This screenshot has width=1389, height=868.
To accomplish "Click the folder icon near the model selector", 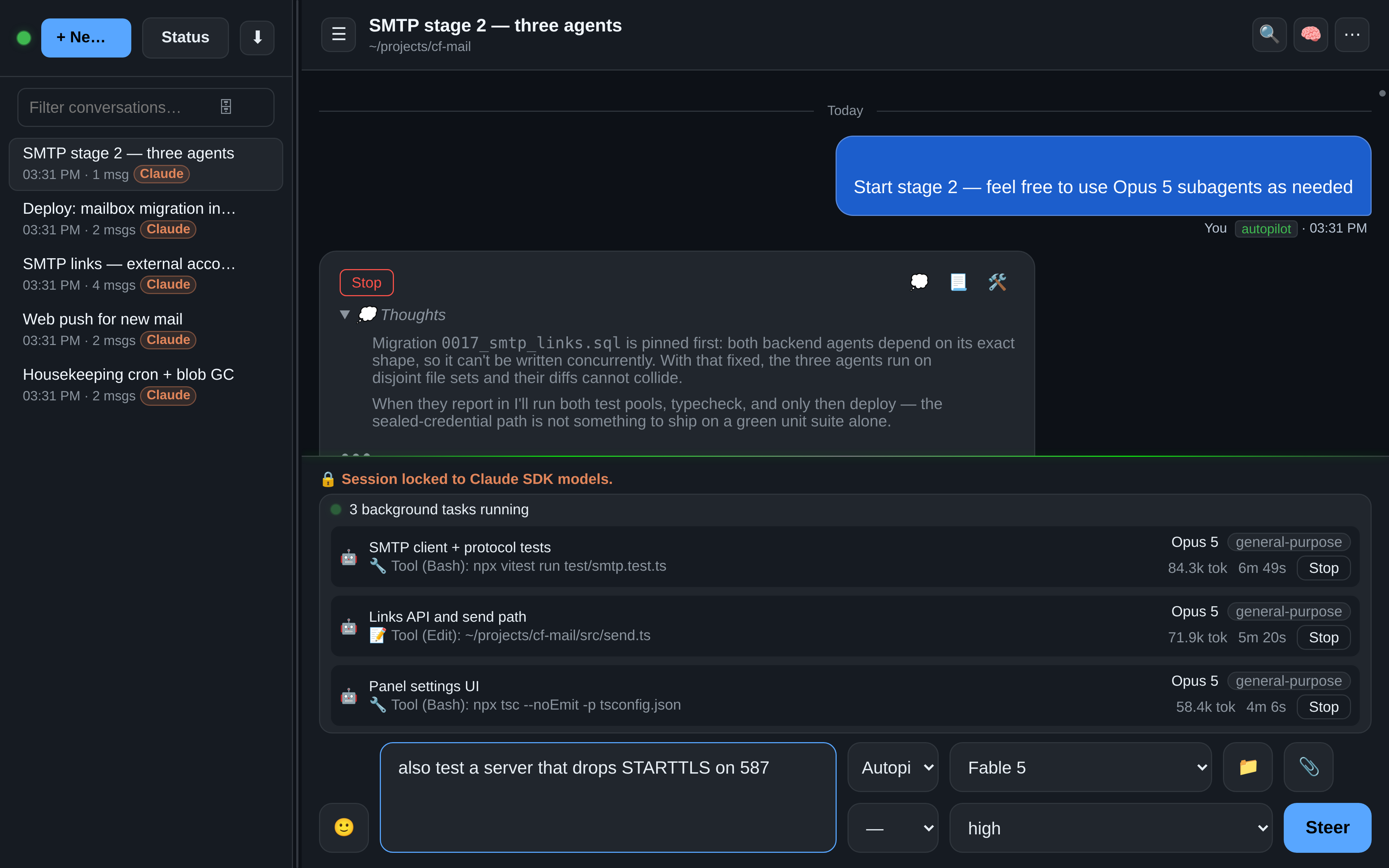I will pyautogui.click(x=1248, y=767).
